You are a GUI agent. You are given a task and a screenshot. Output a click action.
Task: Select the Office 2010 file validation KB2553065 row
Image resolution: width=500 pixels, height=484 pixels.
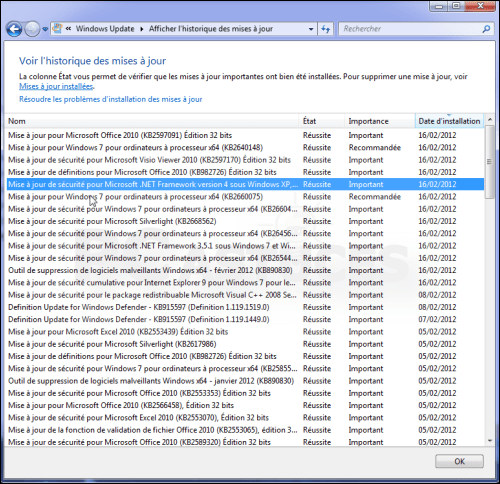(x=245, y=430)
